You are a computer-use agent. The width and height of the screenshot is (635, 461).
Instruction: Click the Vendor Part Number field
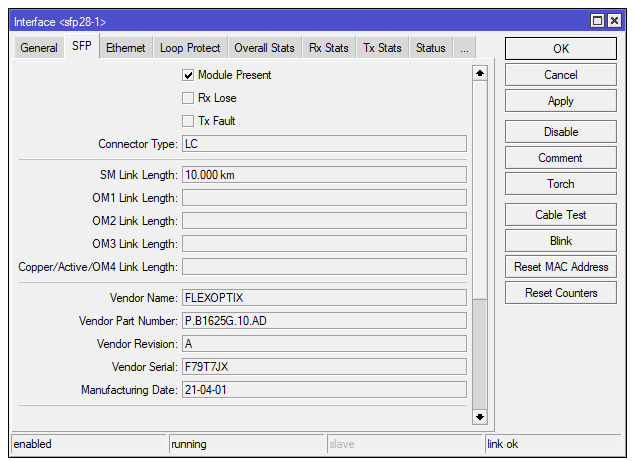click(324, 321)
